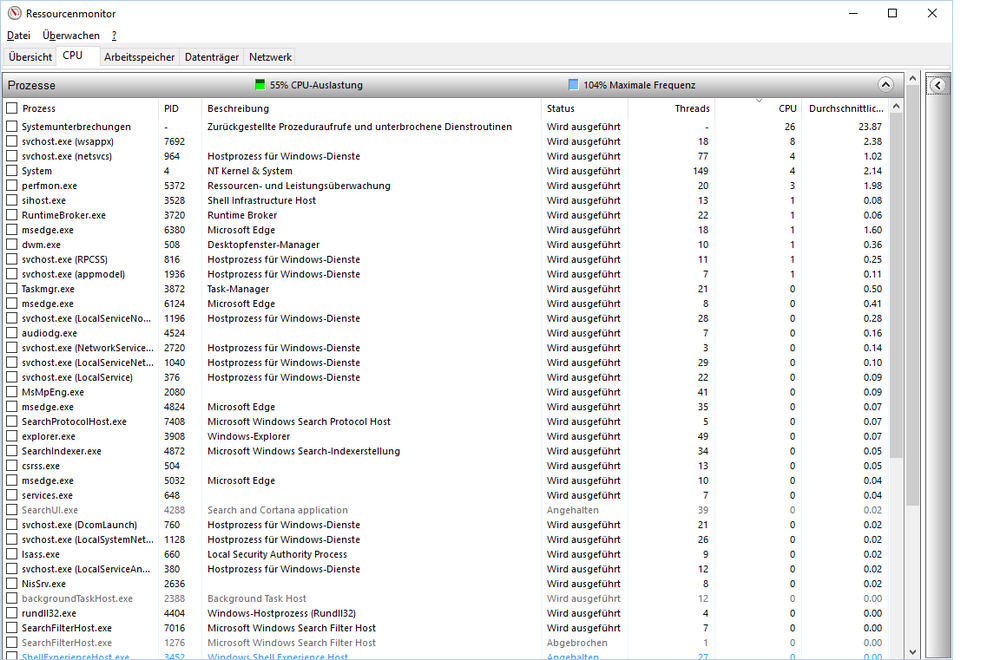Check the perfmon.exe process checkbox
Screen dimensions: 1000x660
[12, 186]
